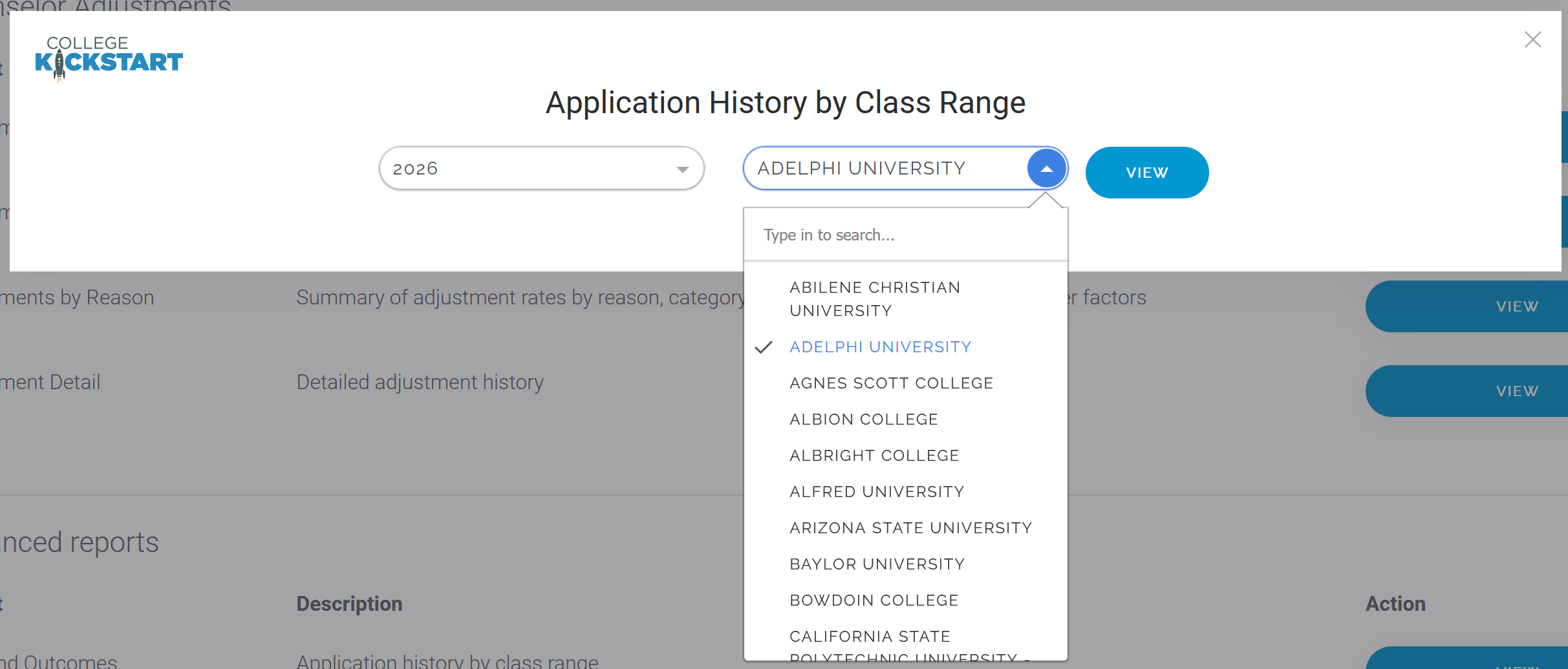Screen dimensions: 1568x669
Task: Click 'Application history by class range' description
Action: 447,661
